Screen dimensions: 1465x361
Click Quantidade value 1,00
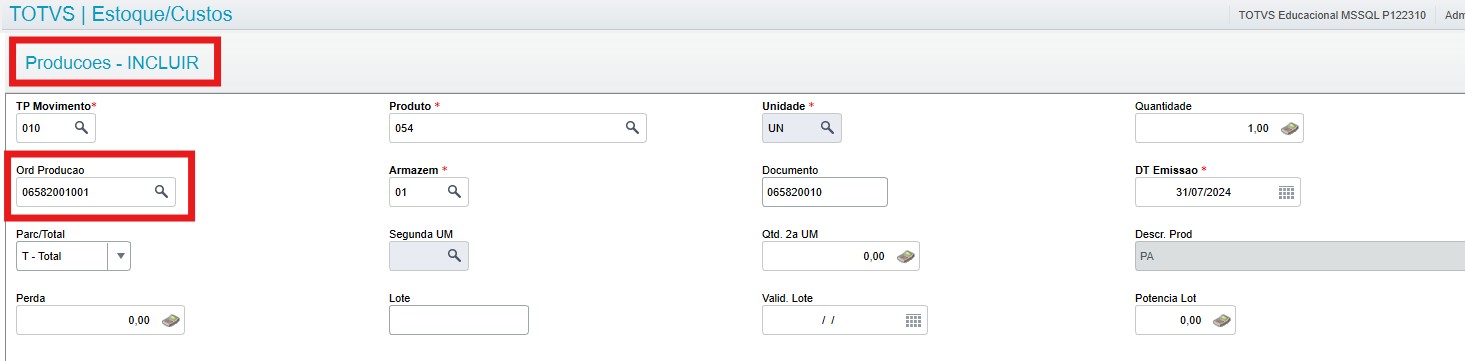pyautogui.click(x=1220, y=128)
